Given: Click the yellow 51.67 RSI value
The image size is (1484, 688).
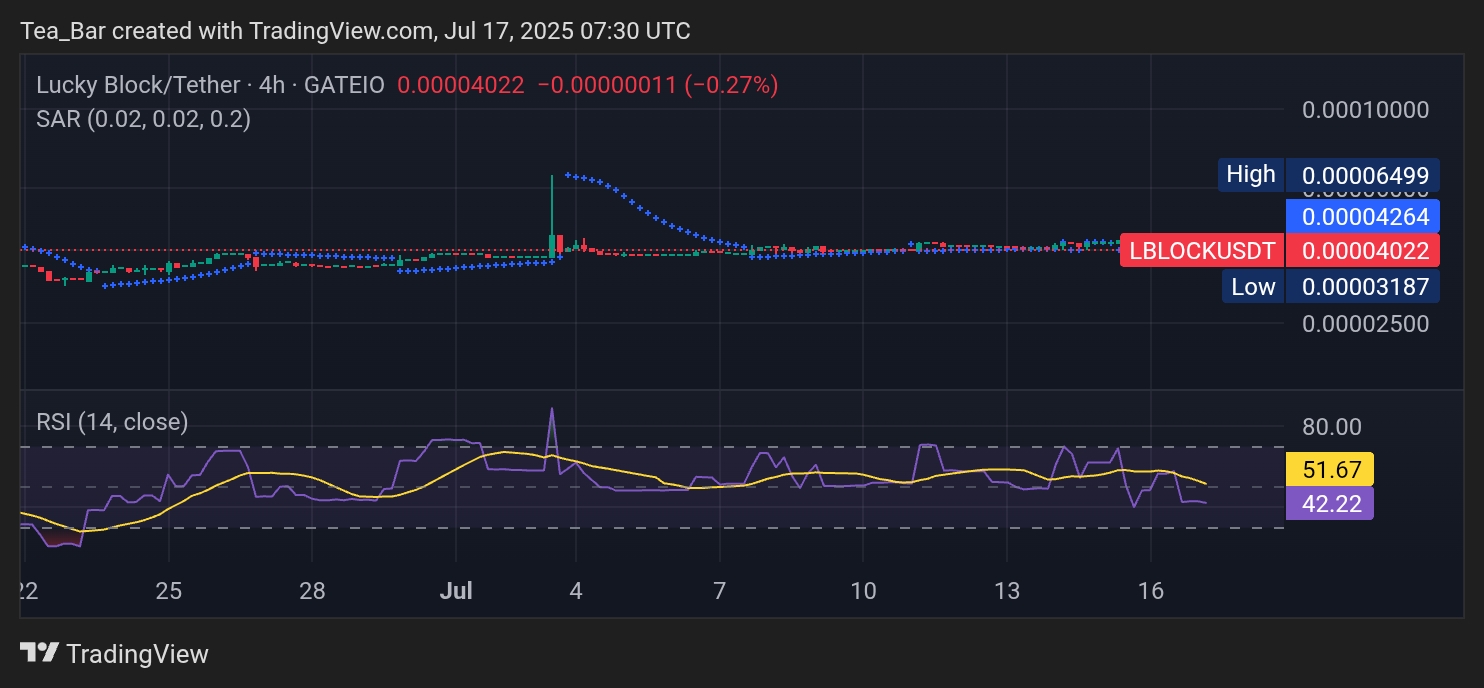Looking at the screenshot, I should pyautogui.click(x=1330, y=469).
